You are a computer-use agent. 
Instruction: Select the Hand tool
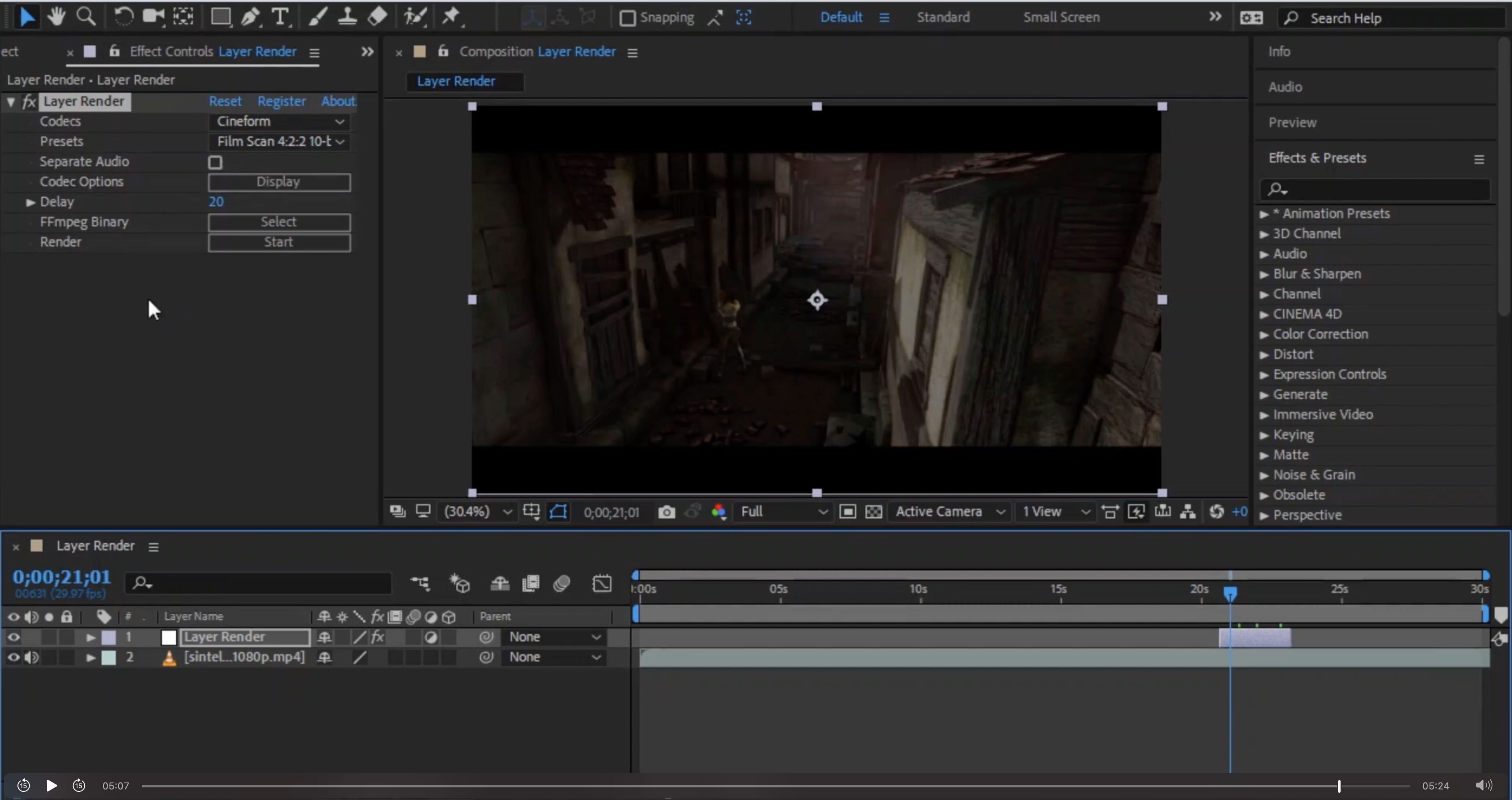(56, 16)
